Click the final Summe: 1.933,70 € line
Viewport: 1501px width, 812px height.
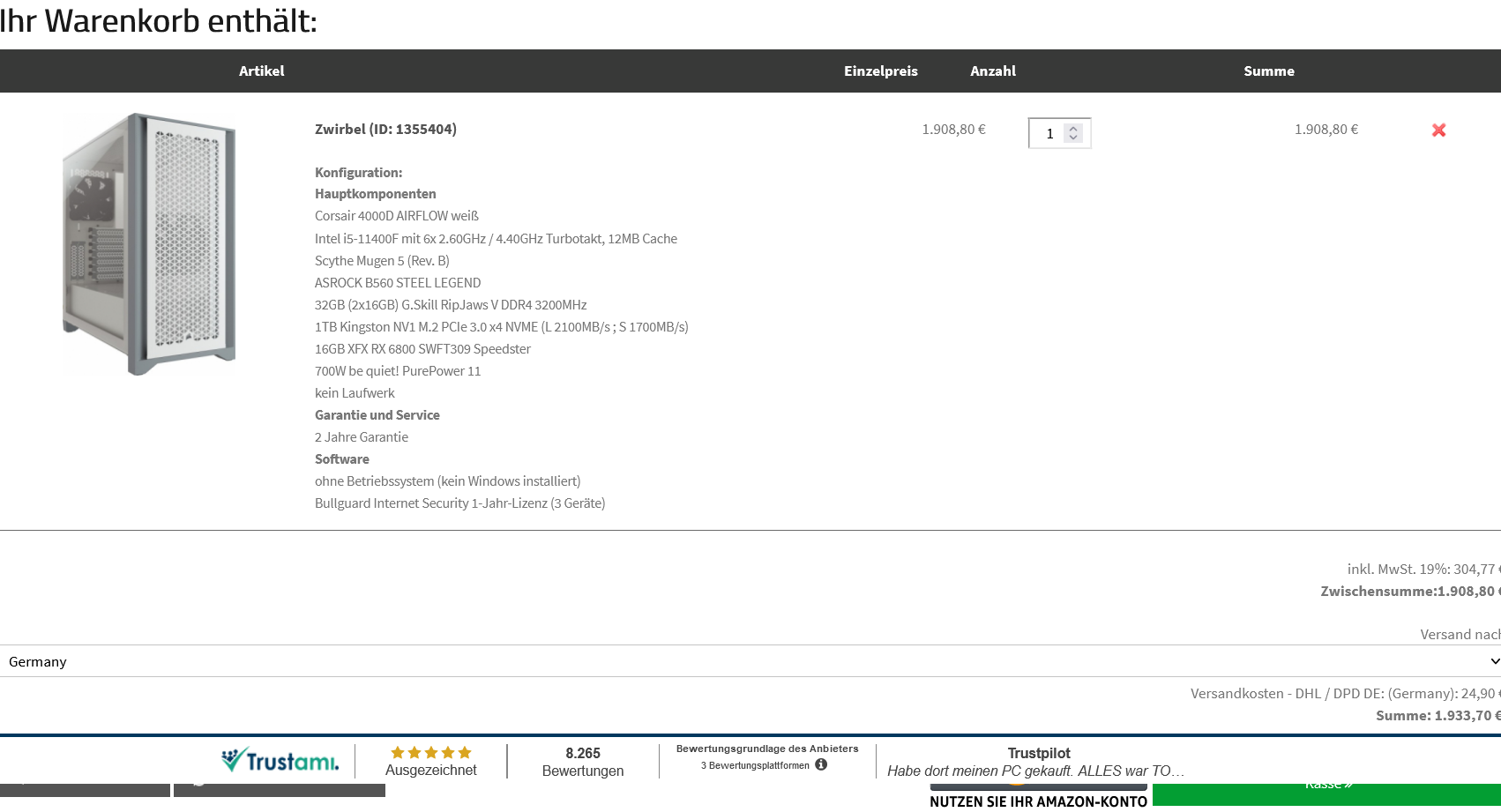pos(1438,716)
